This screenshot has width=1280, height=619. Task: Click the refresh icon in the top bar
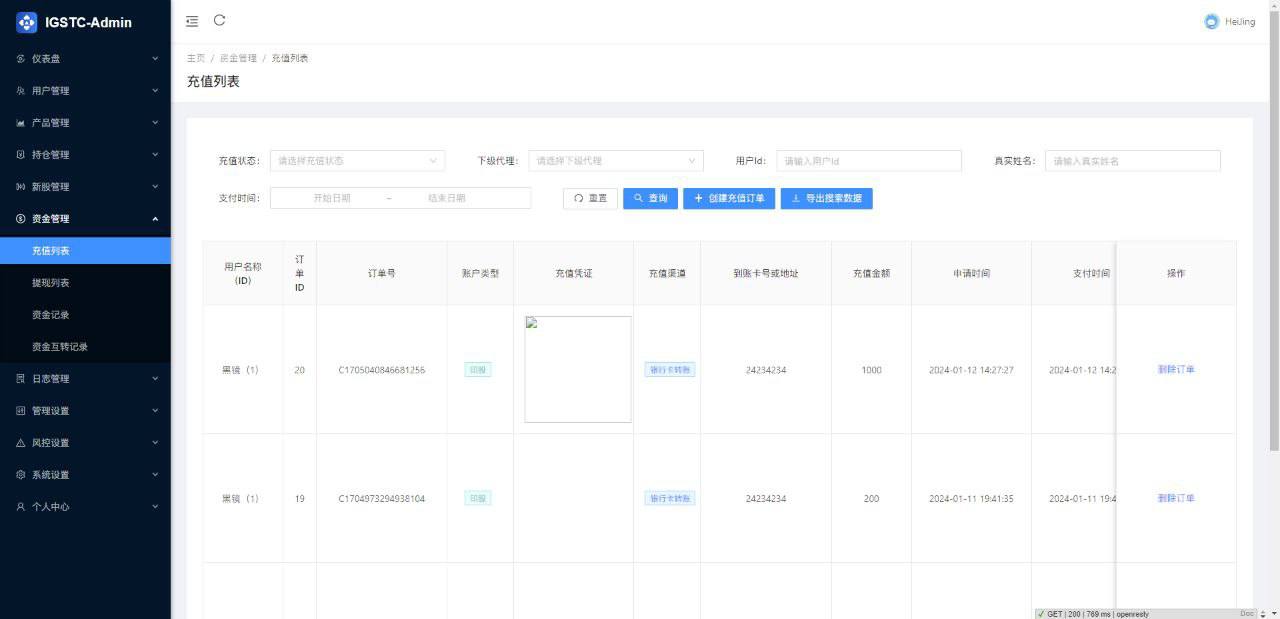(219, 20)
